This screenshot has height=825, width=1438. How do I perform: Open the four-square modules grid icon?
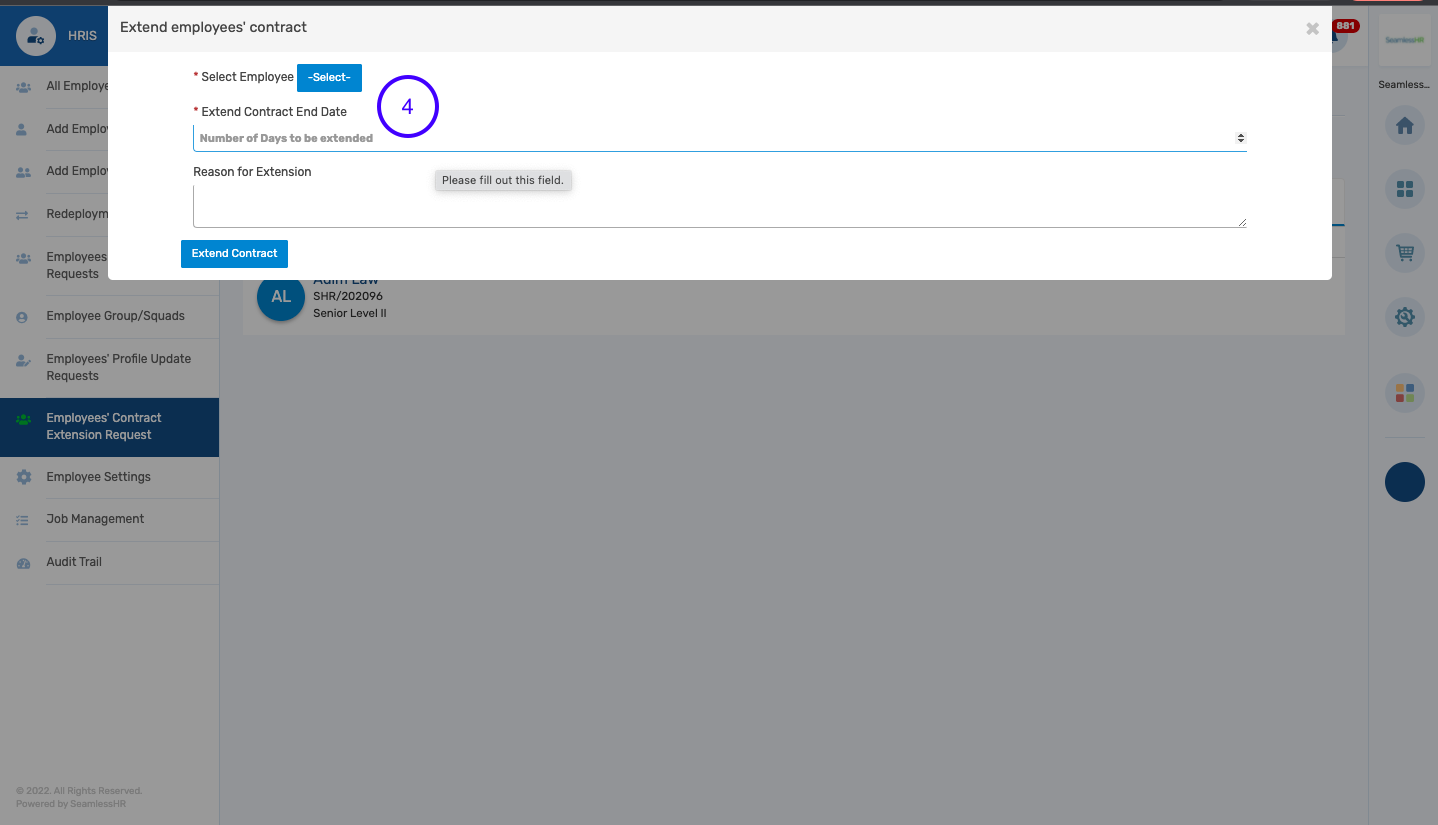click(1404, 189)
